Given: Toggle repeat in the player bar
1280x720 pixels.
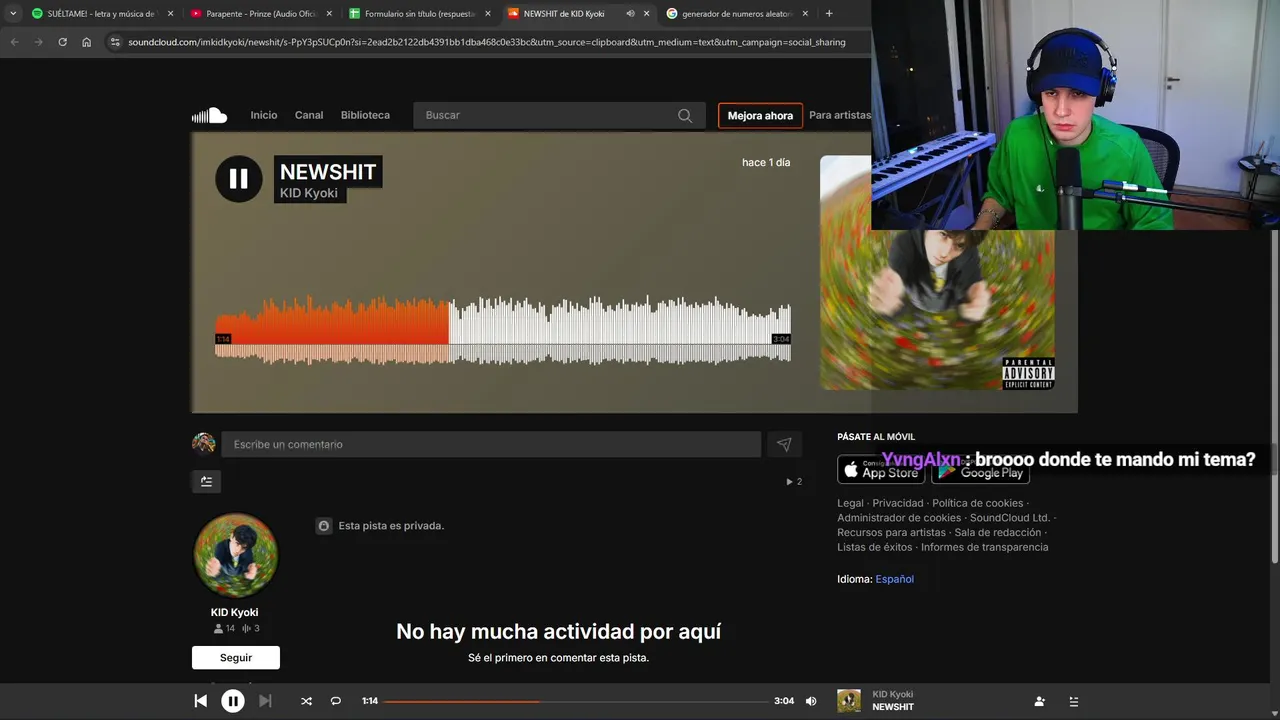Looking at the screenshot, I should 336,701.
